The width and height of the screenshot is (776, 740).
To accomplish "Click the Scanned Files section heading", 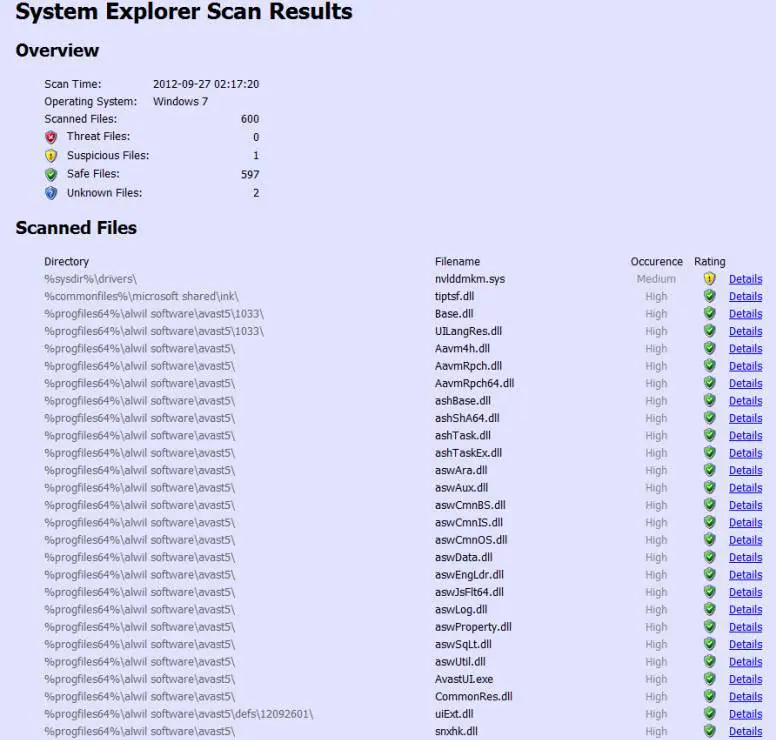I will tap(76, 228).
